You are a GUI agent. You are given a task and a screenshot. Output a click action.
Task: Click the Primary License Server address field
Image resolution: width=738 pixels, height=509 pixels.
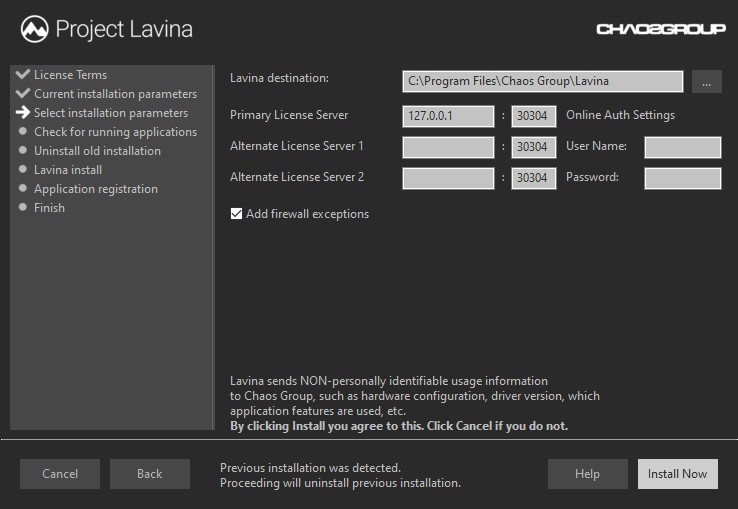[x=448, y=116]
